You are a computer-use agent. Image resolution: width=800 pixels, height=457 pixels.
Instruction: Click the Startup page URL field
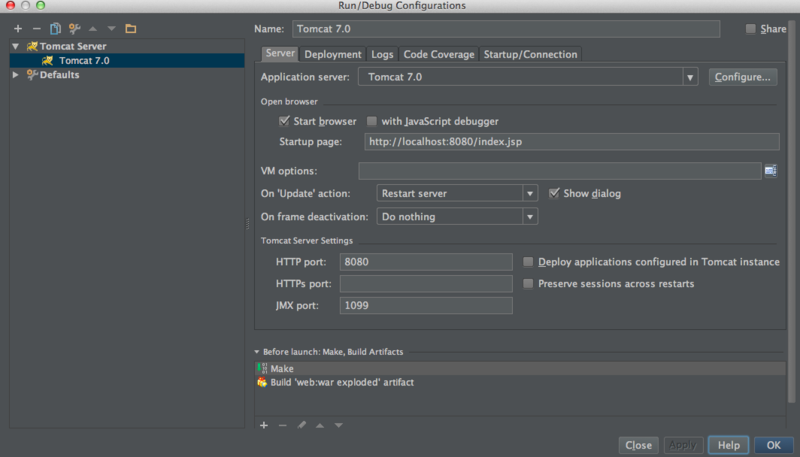pos(572,142)
